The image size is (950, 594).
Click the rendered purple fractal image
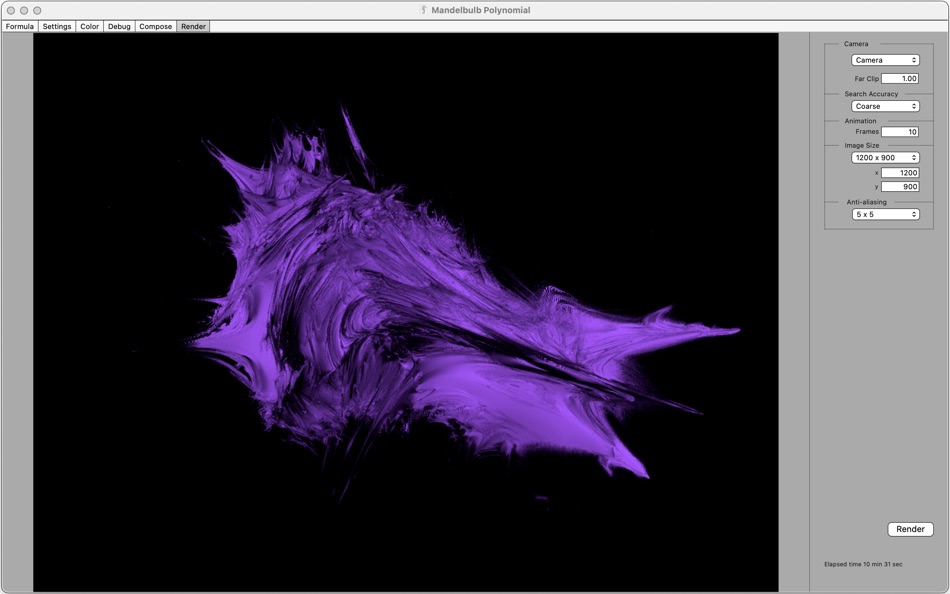405,312
